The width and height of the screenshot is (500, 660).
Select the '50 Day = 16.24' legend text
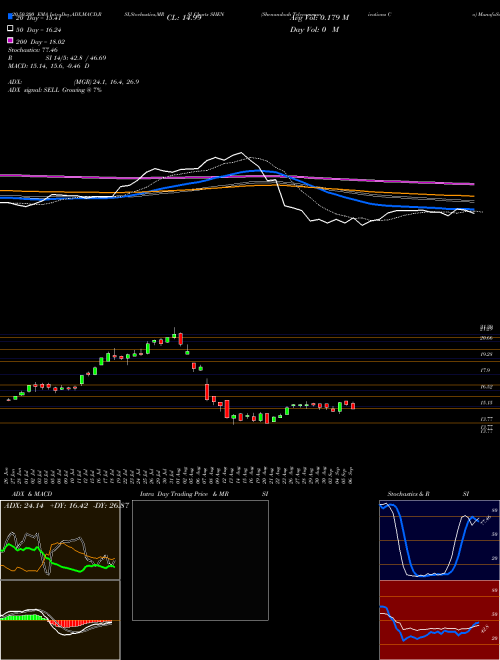(39, 30)
